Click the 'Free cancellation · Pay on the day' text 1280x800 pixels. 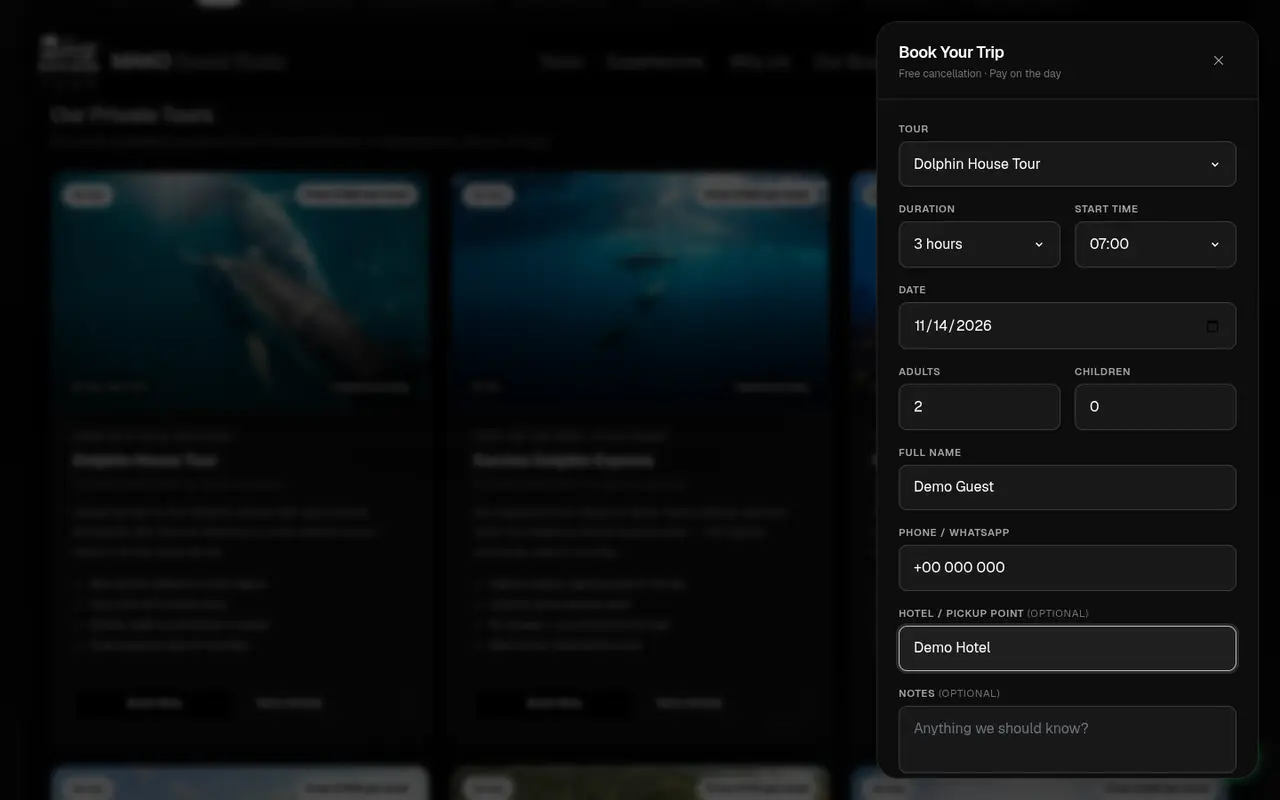(x=980, y=74)
